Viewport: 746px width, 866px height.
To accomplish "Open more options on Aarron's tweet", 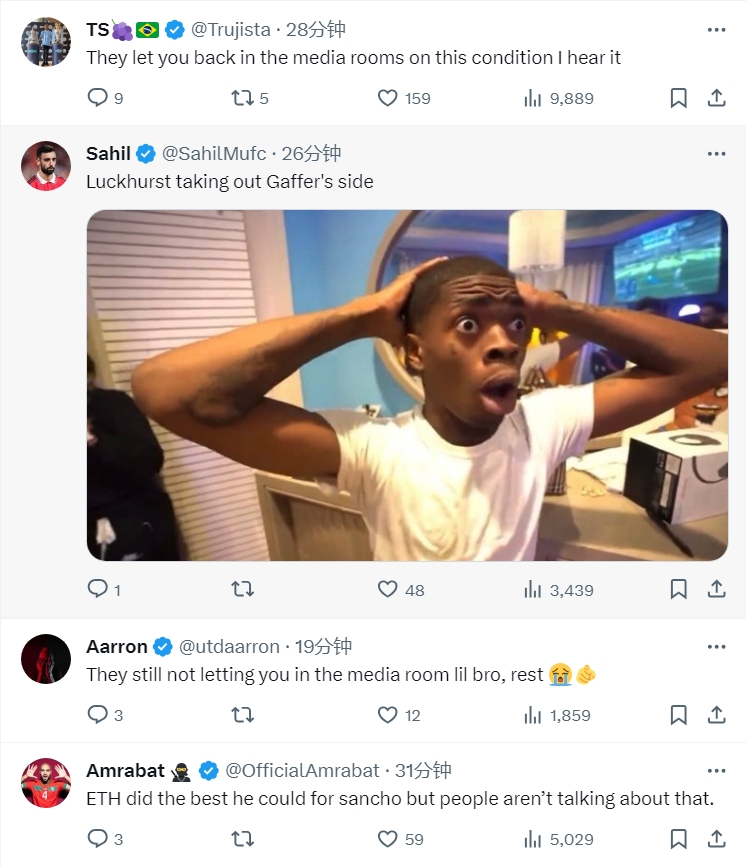I will pyautogui.click(x=716, y=646).
